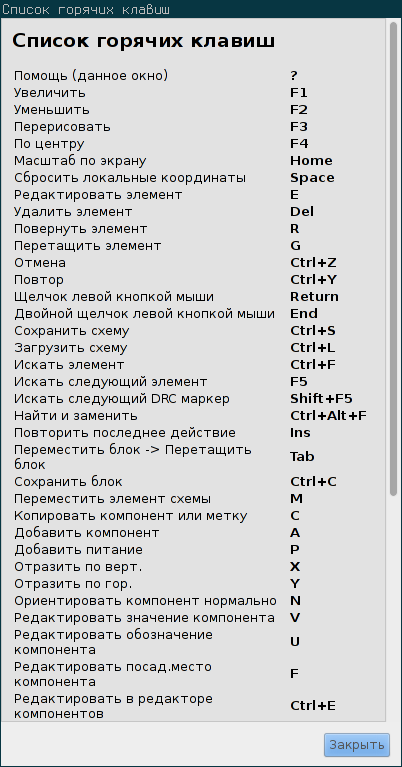Click the Добавить питание row
Image resolution: width=402 pixels, height=767 pixels.
click(196, 550)
